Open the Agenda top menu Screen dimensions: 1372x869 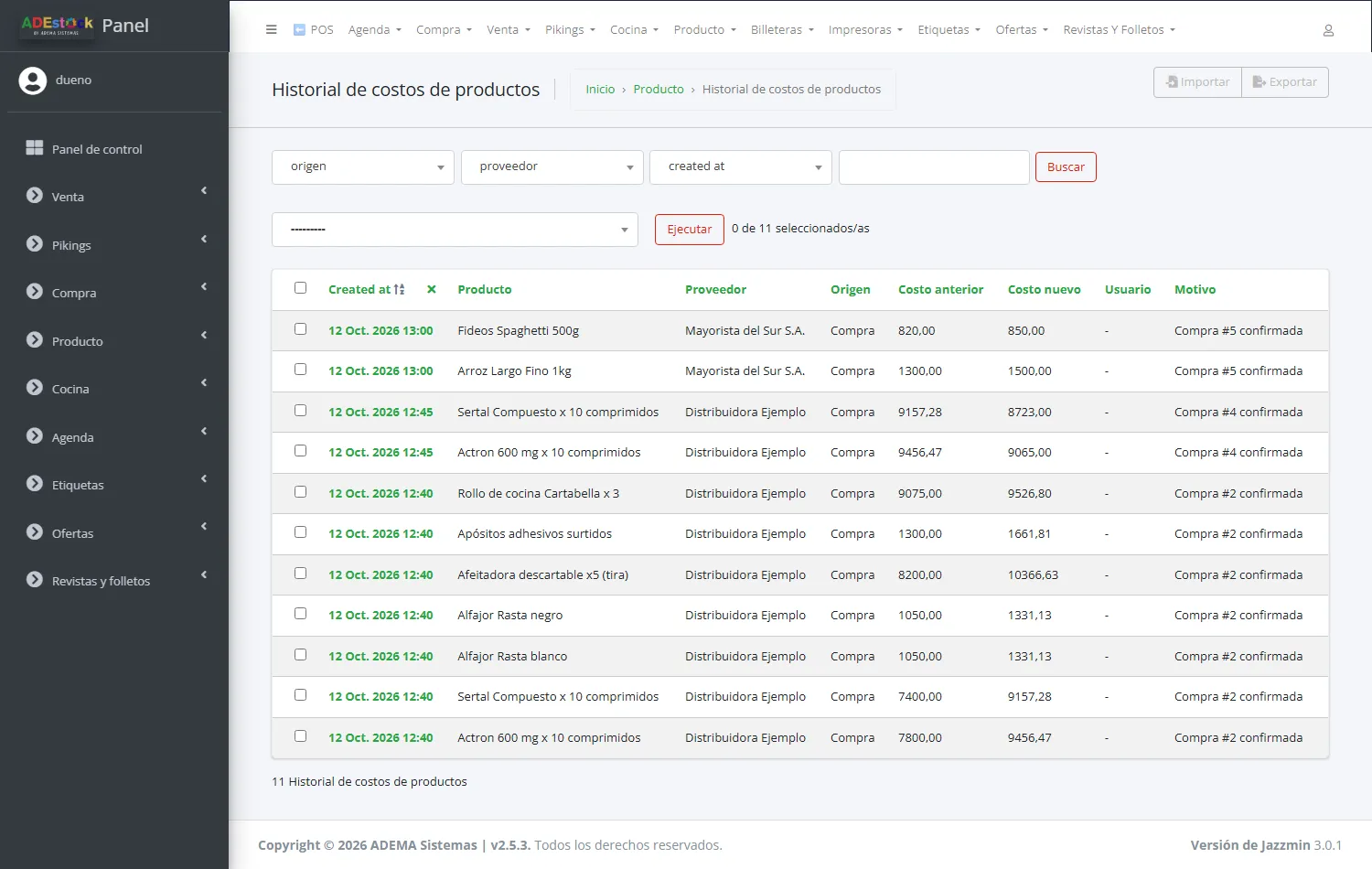[375, 30]
